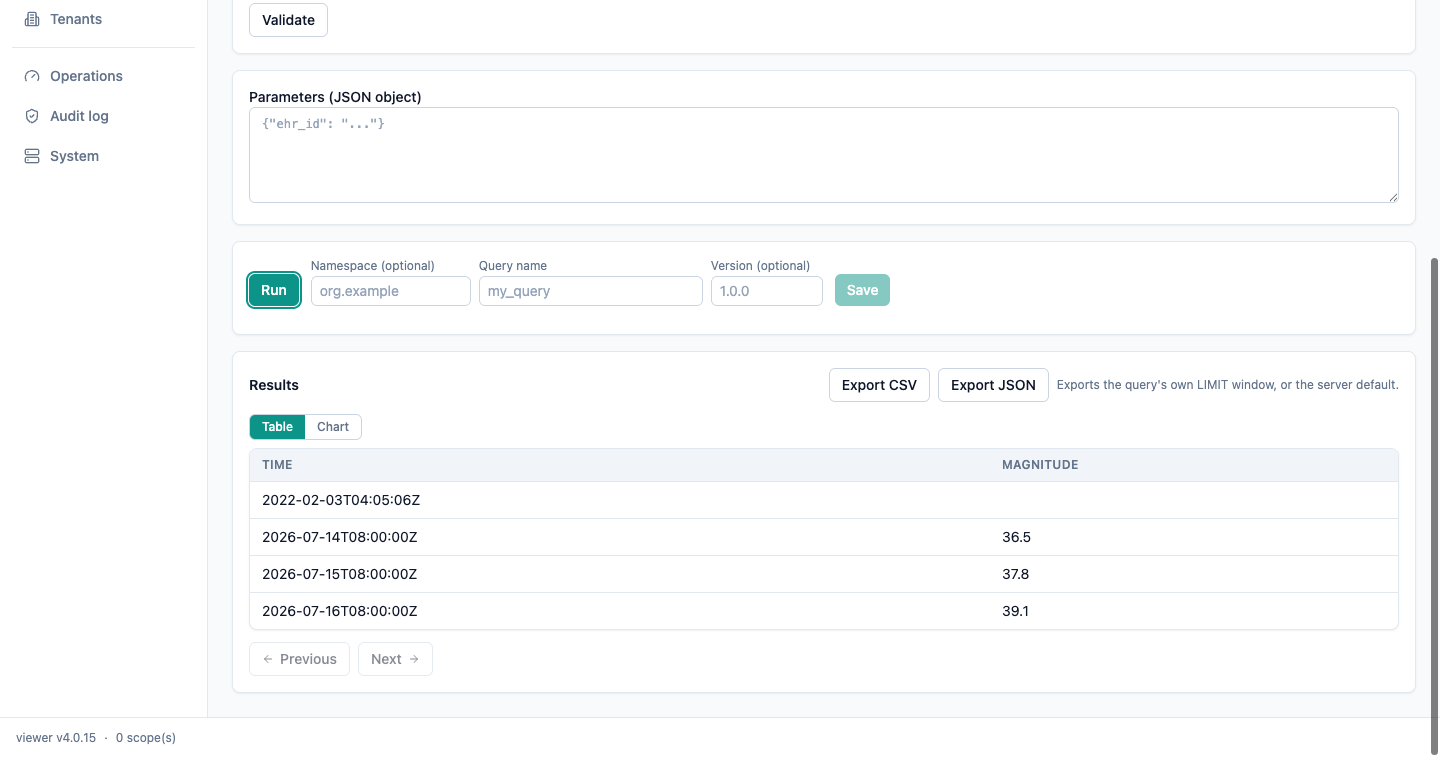This screenshot has height=757, width=1440.
Task: Export results as CSV
Action: pos(879,385)
